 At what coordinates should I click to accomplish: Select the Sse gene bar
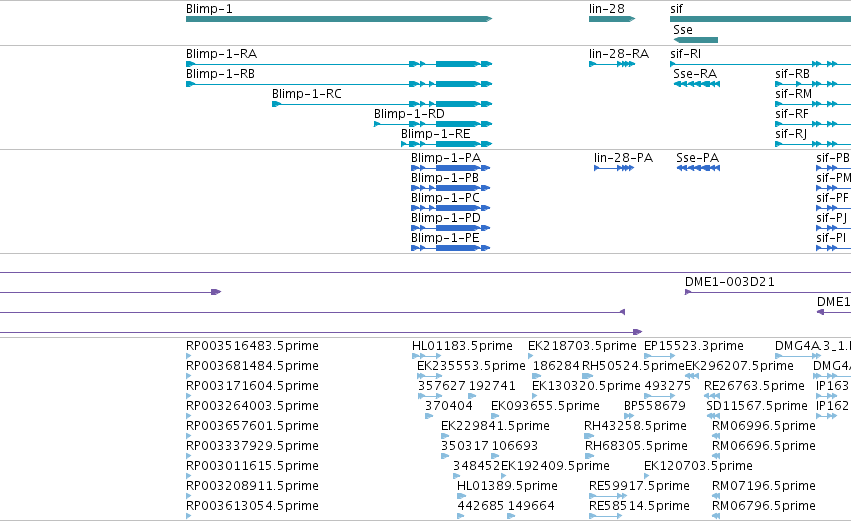pos(696,40)
